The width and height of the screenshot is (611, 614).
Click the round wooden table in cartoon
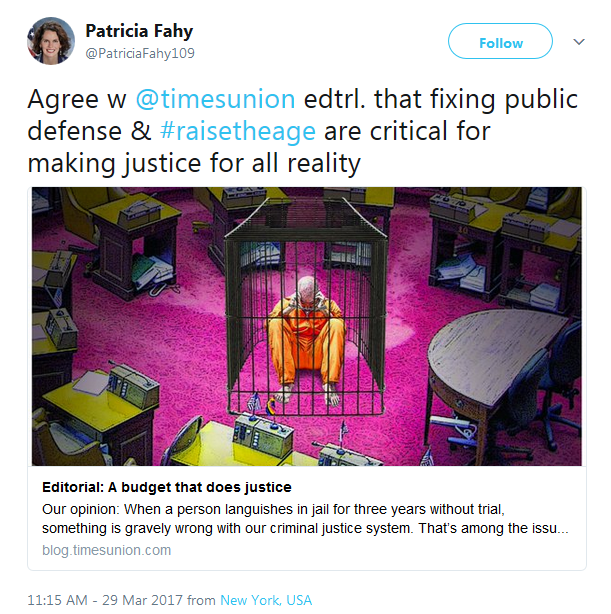tap(494, 356)
